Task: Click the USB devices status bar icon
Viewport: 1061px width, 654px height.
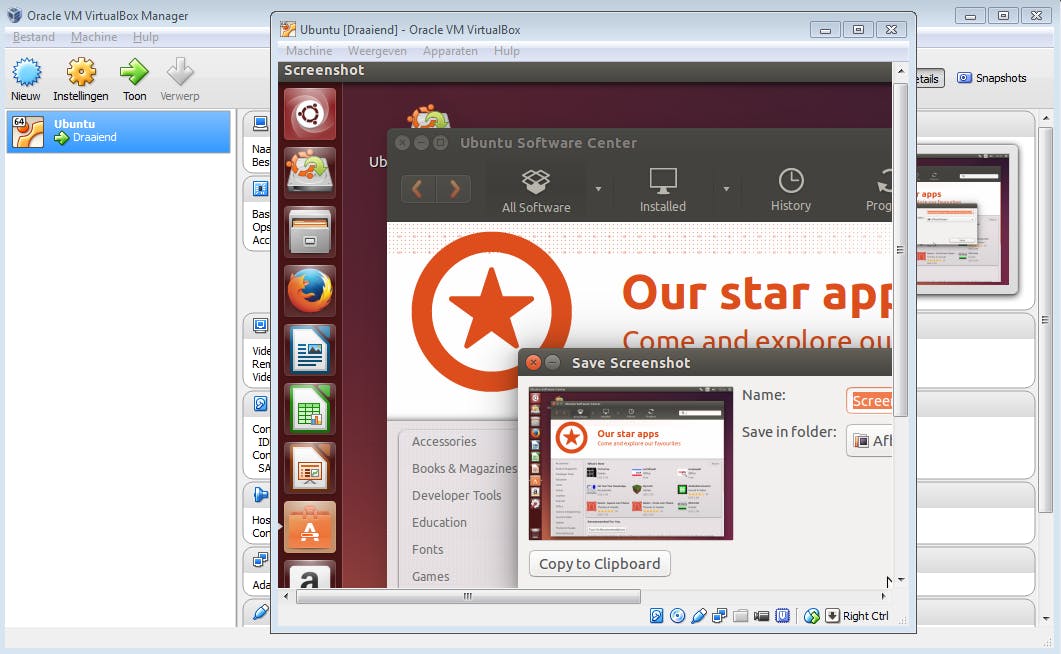Action: click(x=699, y=615)
